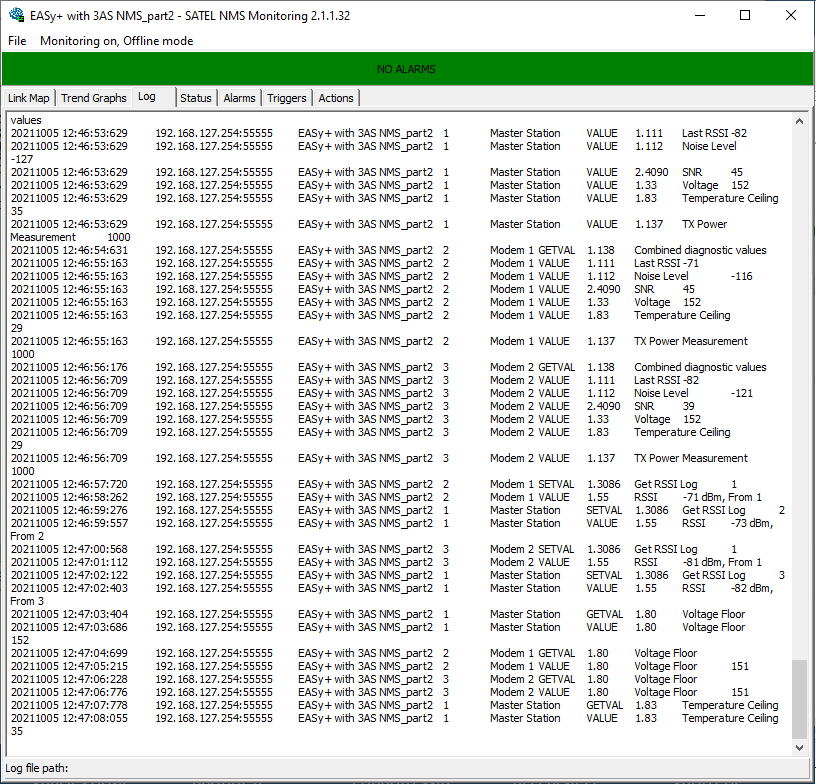816x784 pixels.
Task: Open the Actions tab
Action: (336, 98)
